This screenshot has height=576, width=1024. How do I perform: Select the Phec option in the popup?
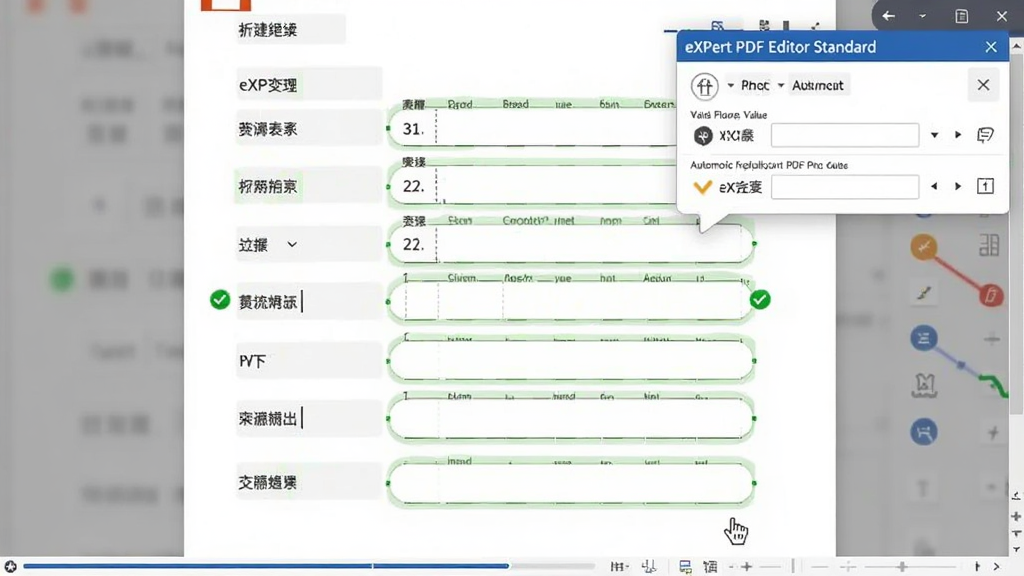click(755, 86)
